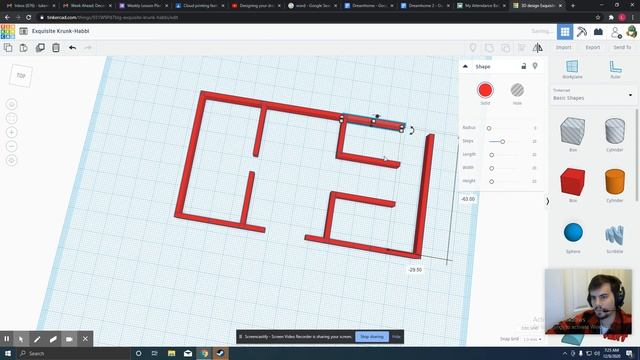This screenshot has width=640, height=360.
Task: Switch to the My Attendance browser tab
Action: point(480,6)
